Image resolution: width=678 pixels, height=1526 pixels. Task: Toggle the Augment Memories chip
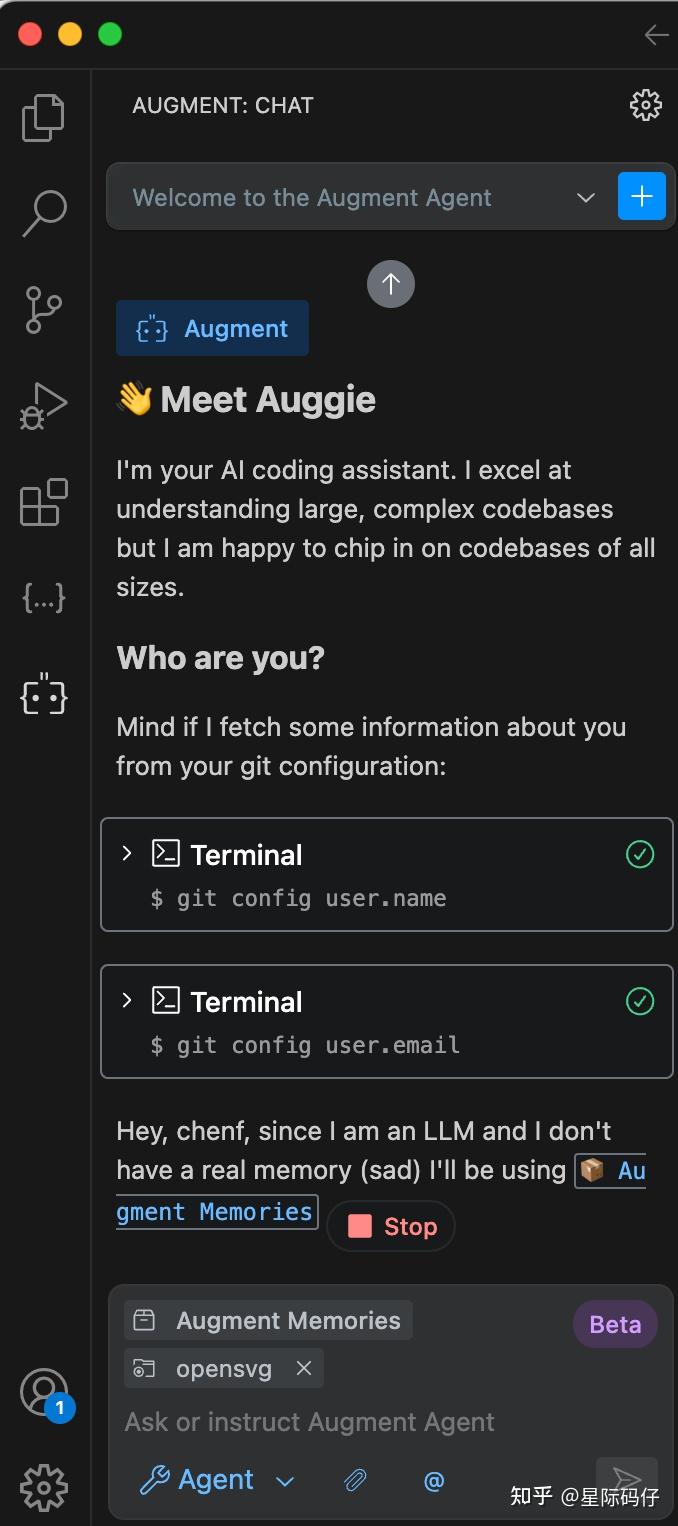tap(267, 1319)
